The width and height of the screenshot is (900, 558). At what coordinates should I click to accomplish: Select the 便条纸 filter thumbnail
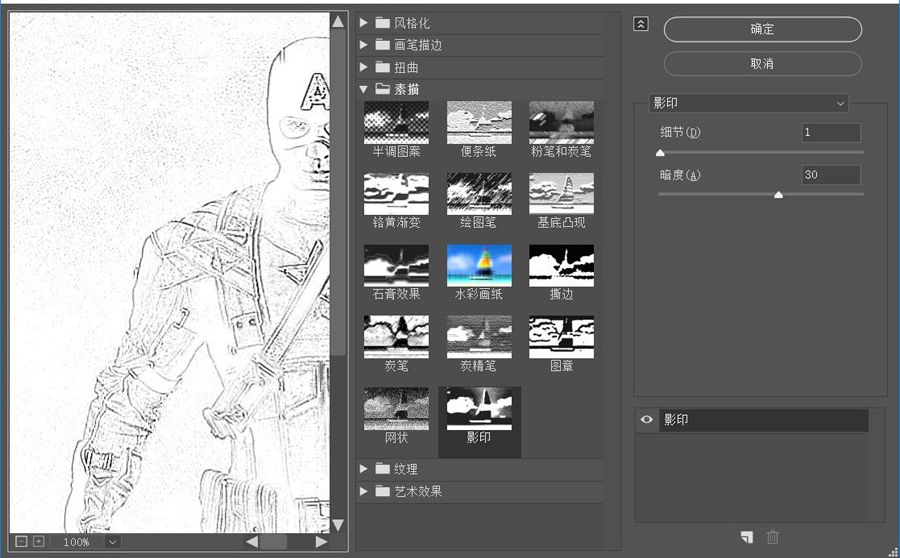tap(479, 123)
